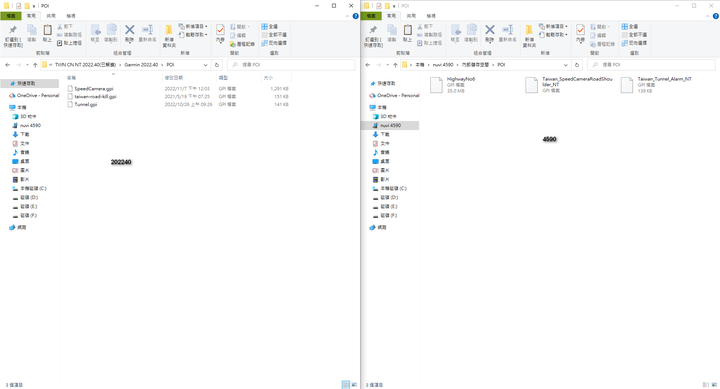Click 複製路徑 in left window ribbon
This screenshot has height=389, width=720.
tap(69, 34)
